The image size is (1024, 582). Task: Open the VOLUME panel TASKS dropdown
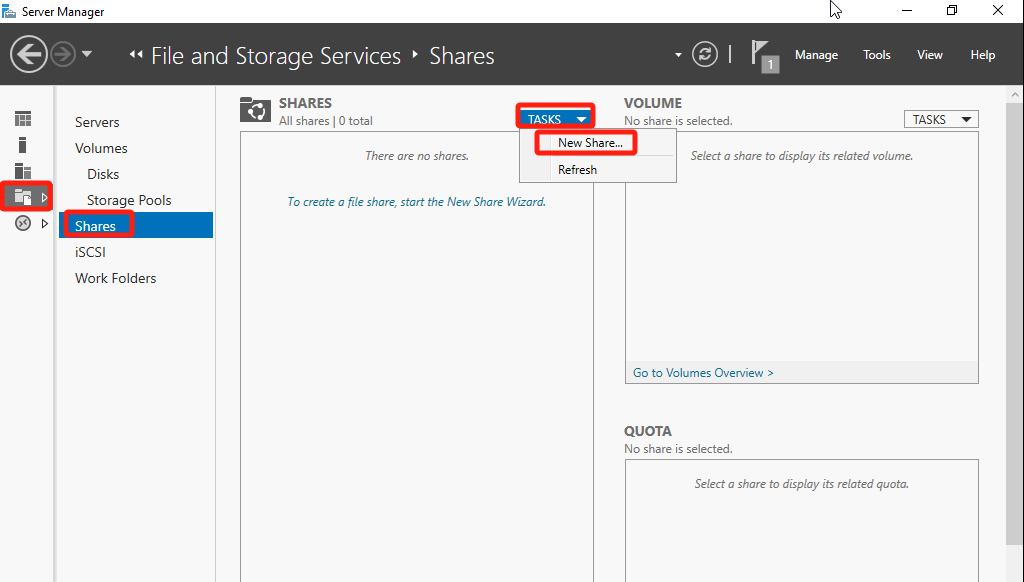(940, 119)
